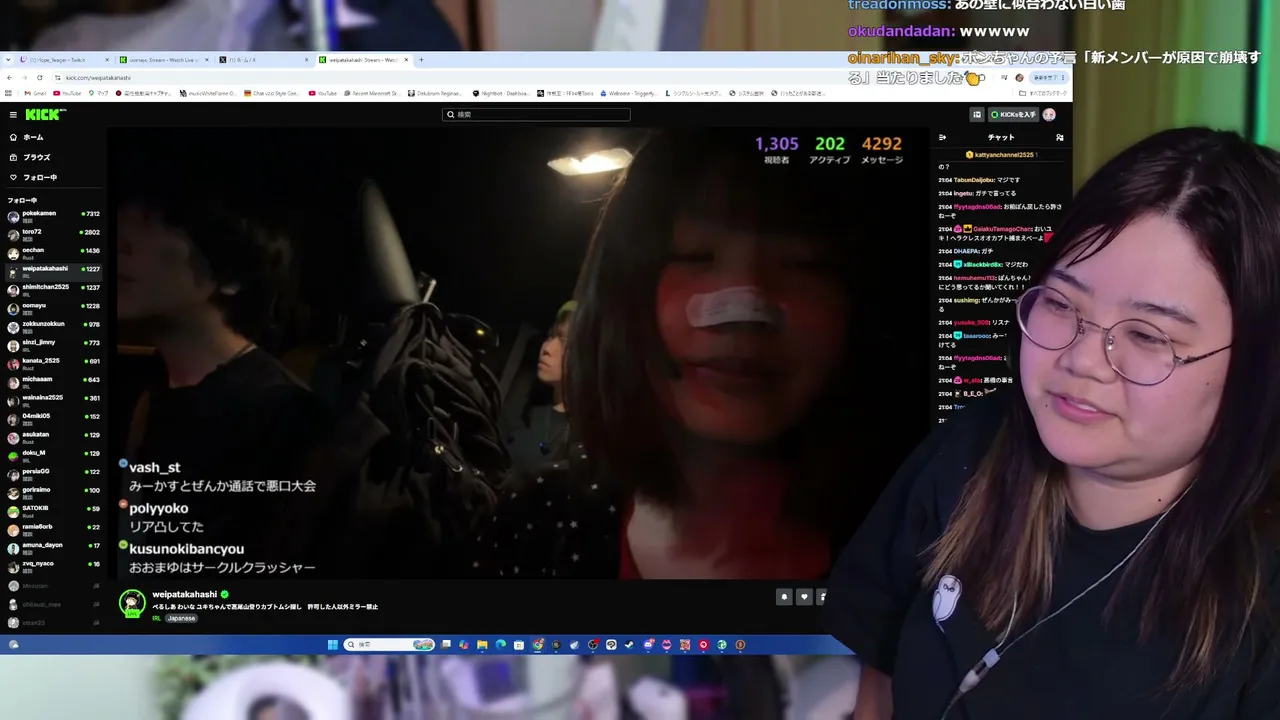1280x720 pixels.
Task: Reload the page with the refresh icon
Action: tap(40, 78)
